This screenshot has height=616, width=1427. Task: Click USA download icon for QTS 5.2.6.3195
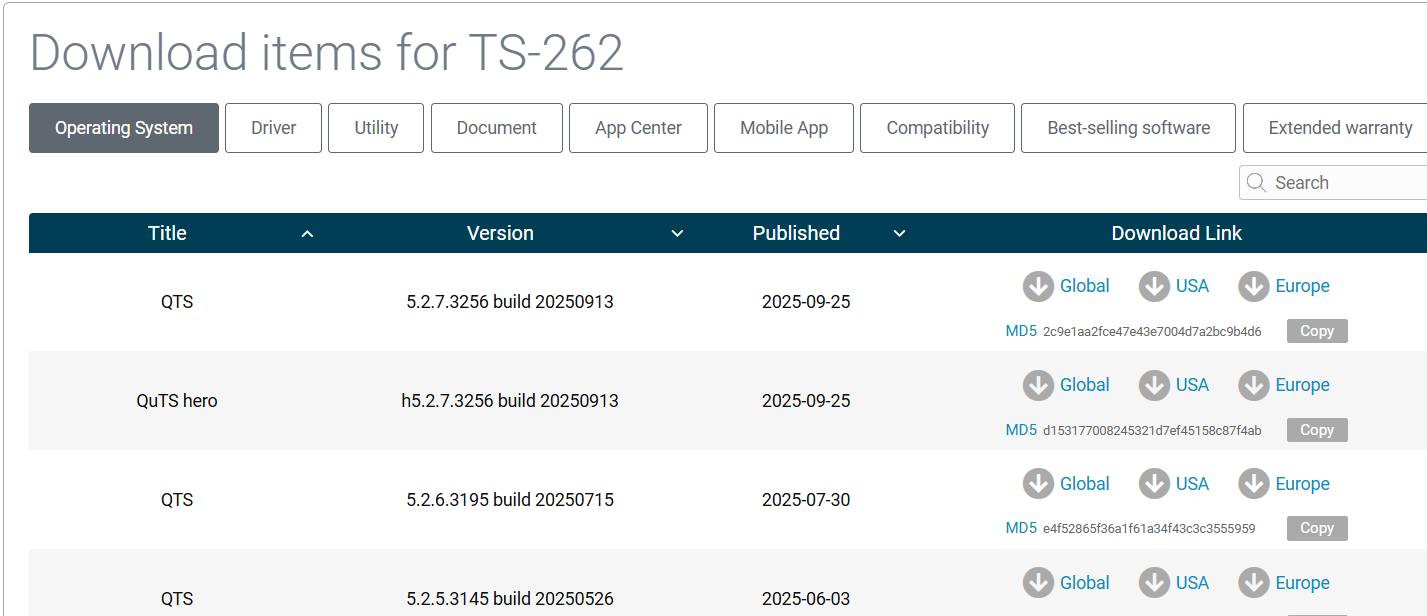[x=1154, y=484]
